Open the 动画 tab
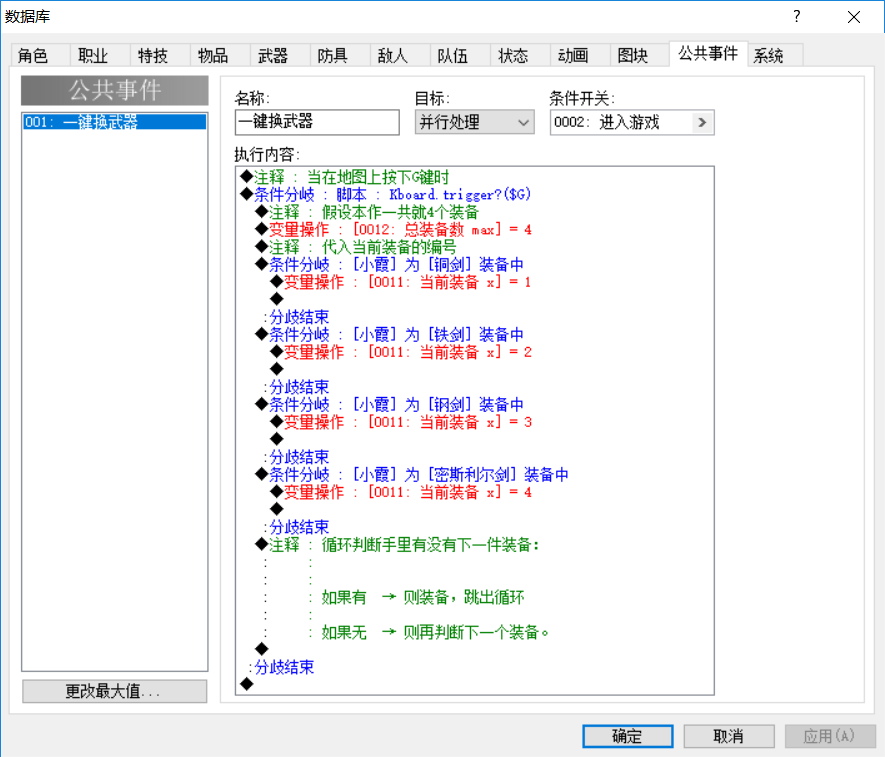This screenshot has width=885, height=757. point(580,55)
